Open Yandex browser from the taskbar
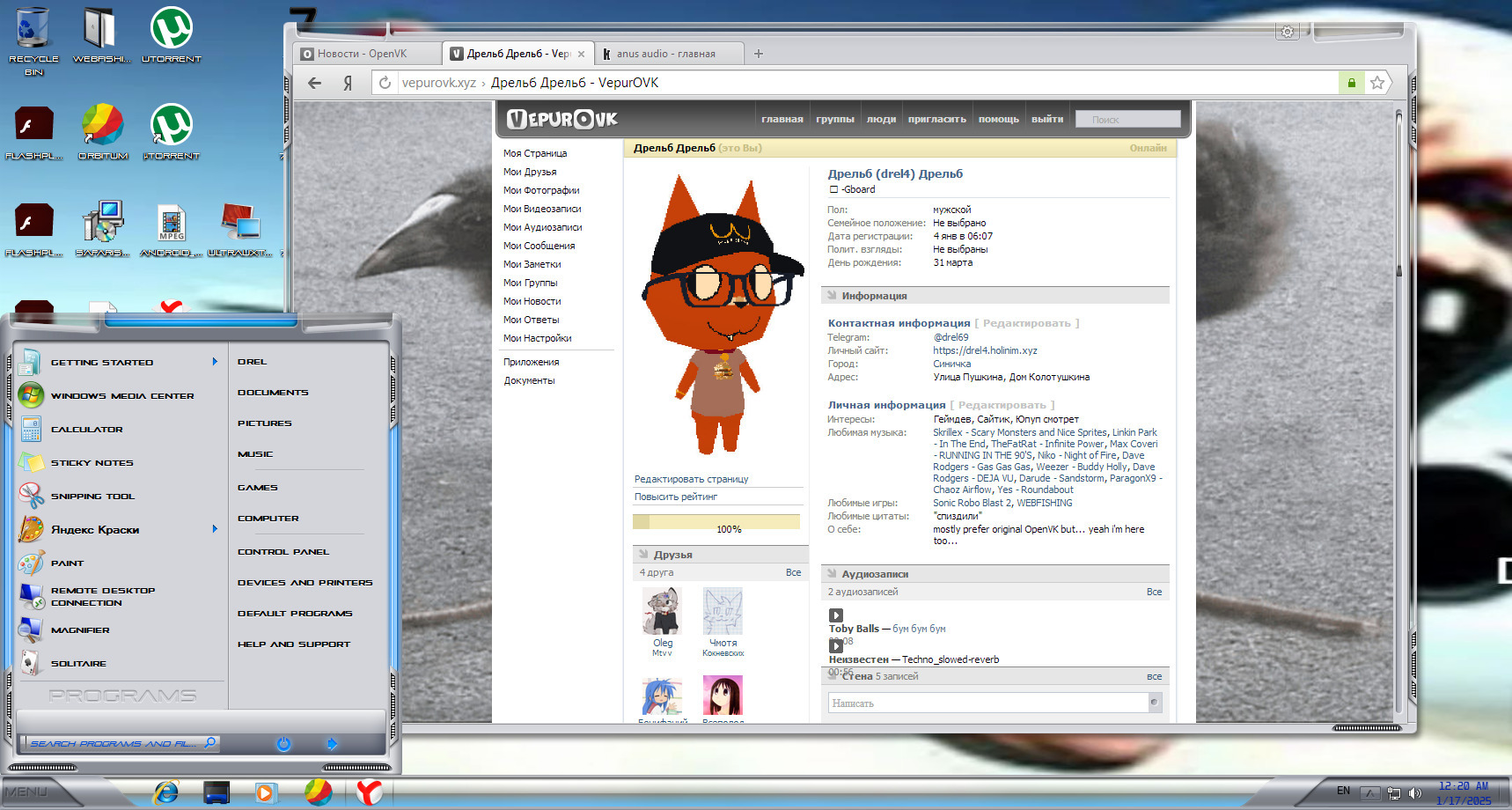Viewport: 1512px width, 810px height. (x=370, y=792)
